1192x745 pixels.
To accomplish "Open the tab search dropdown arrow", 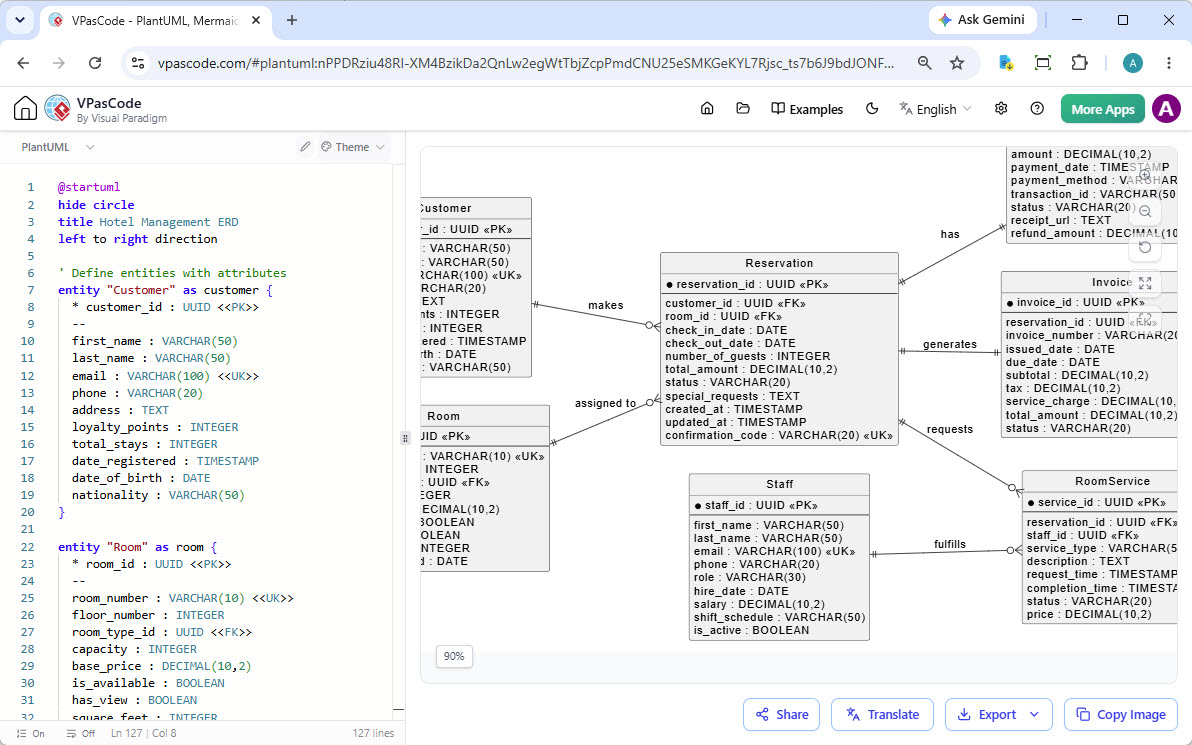I will [x=20, y=21].
